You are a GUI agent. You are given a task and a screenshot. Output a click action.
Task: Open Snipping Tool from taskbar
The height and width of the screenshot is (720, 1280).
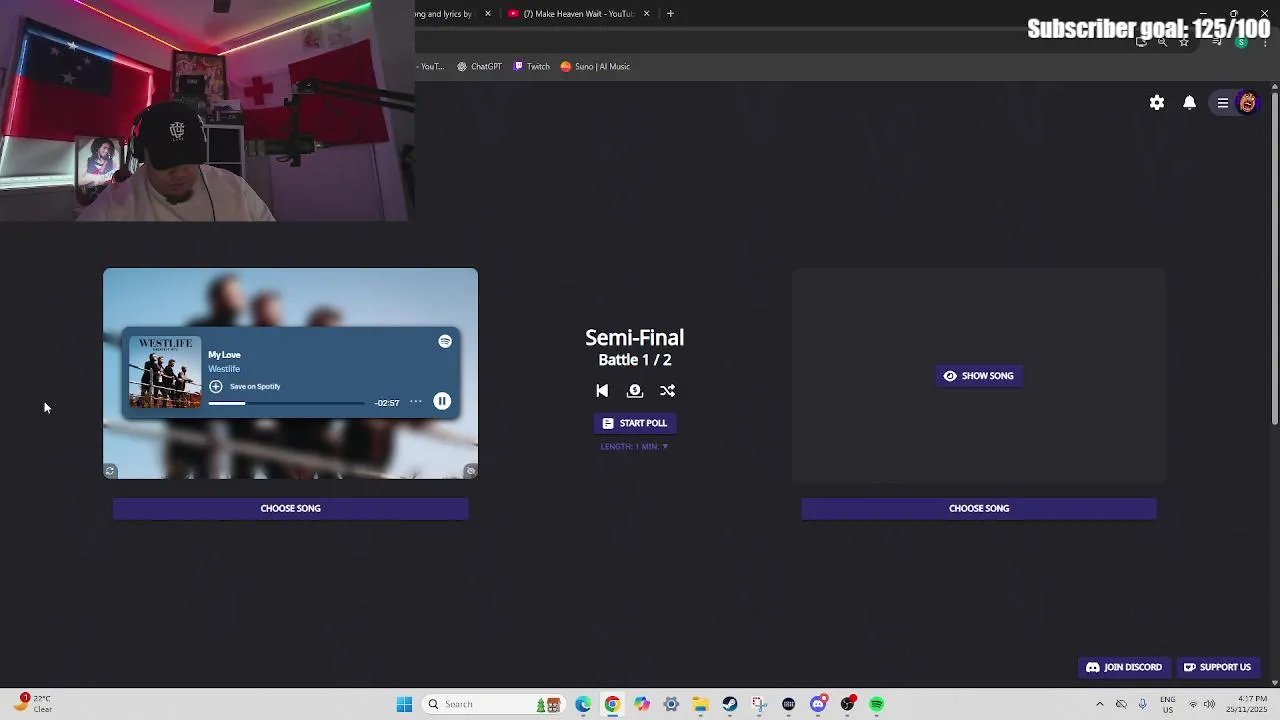point(759,704)
